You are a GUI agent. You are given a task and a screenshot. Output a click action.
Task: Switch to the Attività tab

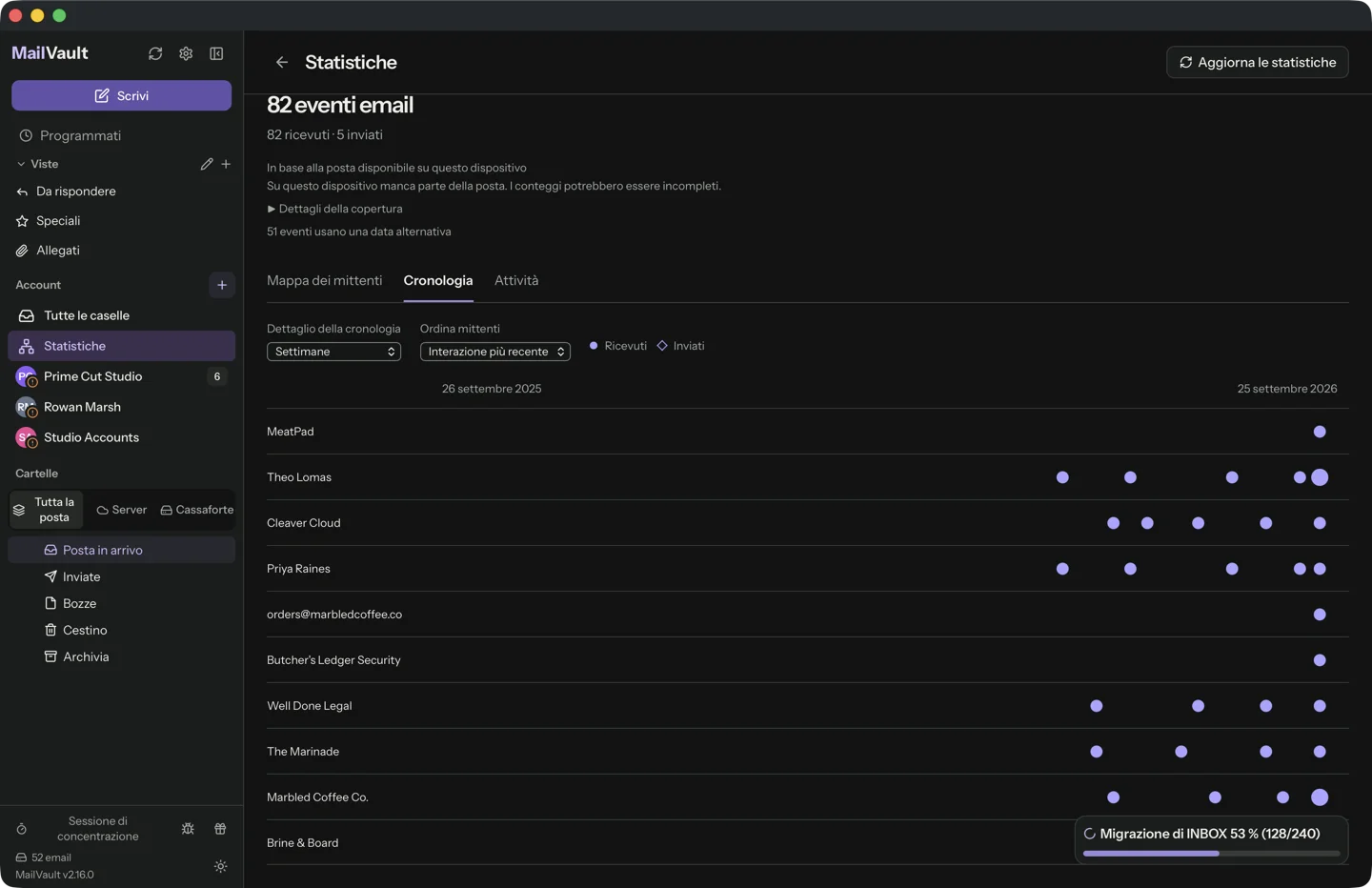pyautogui.click(x=516, y=280)
